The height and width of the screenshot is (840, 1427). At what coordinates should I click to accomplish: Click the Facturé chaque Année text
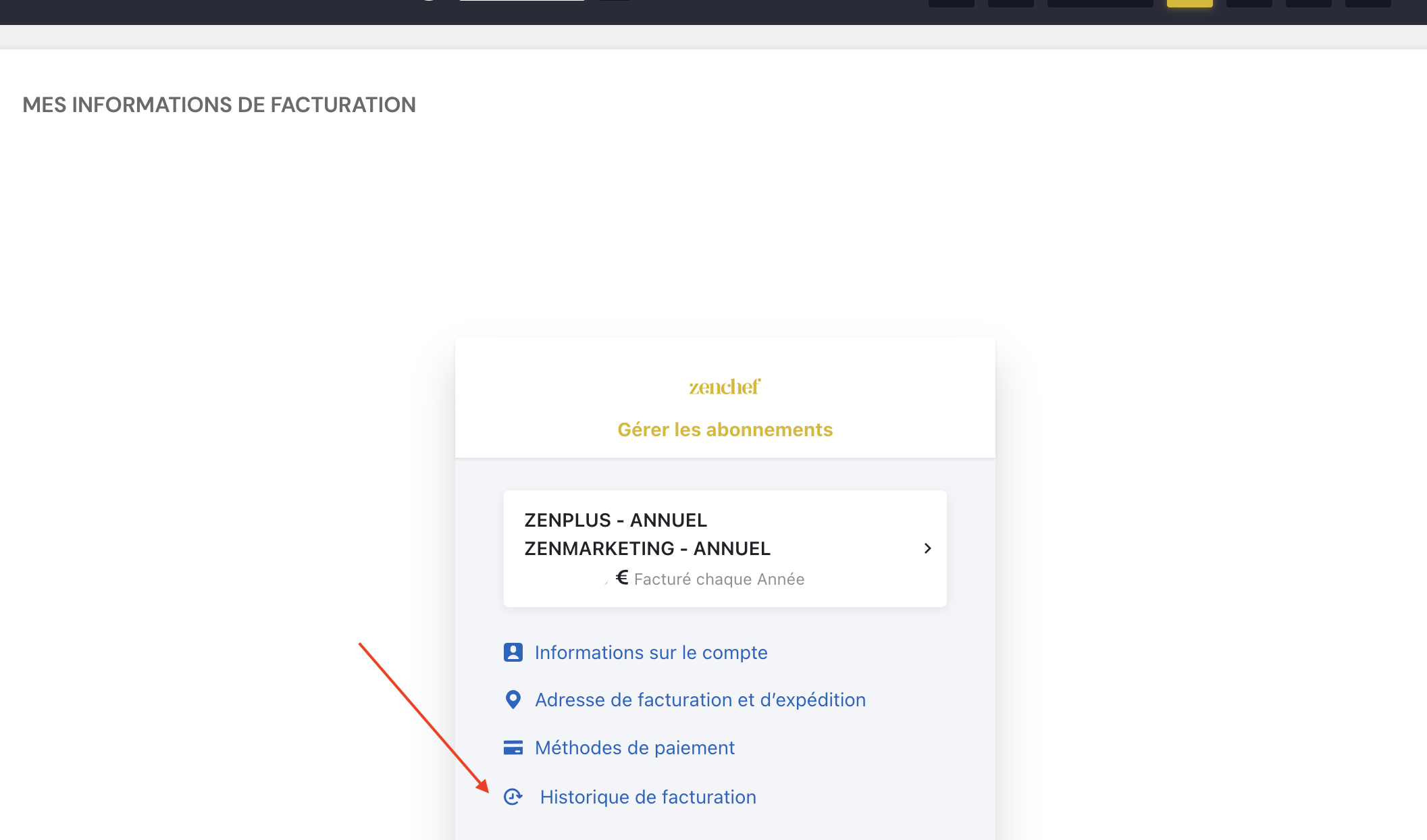[719, 579]
